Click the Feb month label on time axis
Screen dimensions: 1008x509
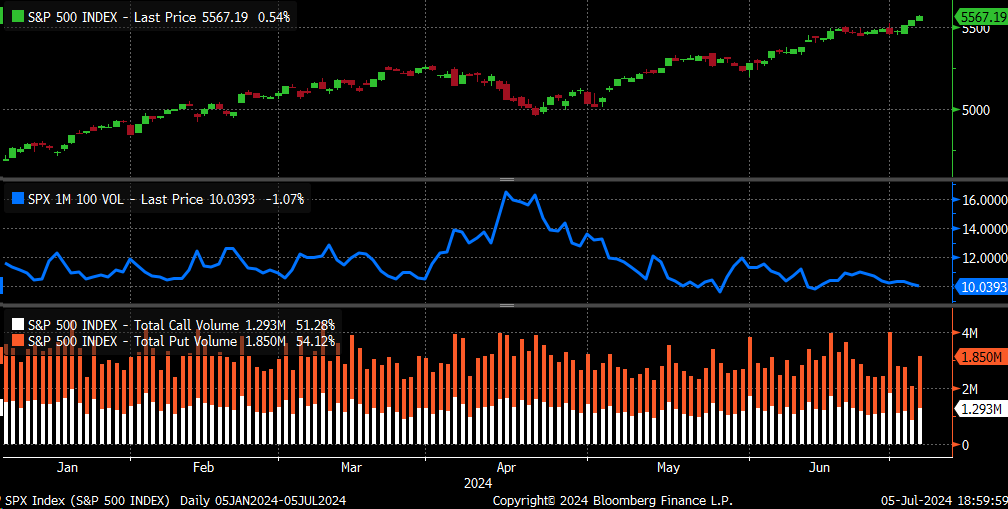pos(203,467)
